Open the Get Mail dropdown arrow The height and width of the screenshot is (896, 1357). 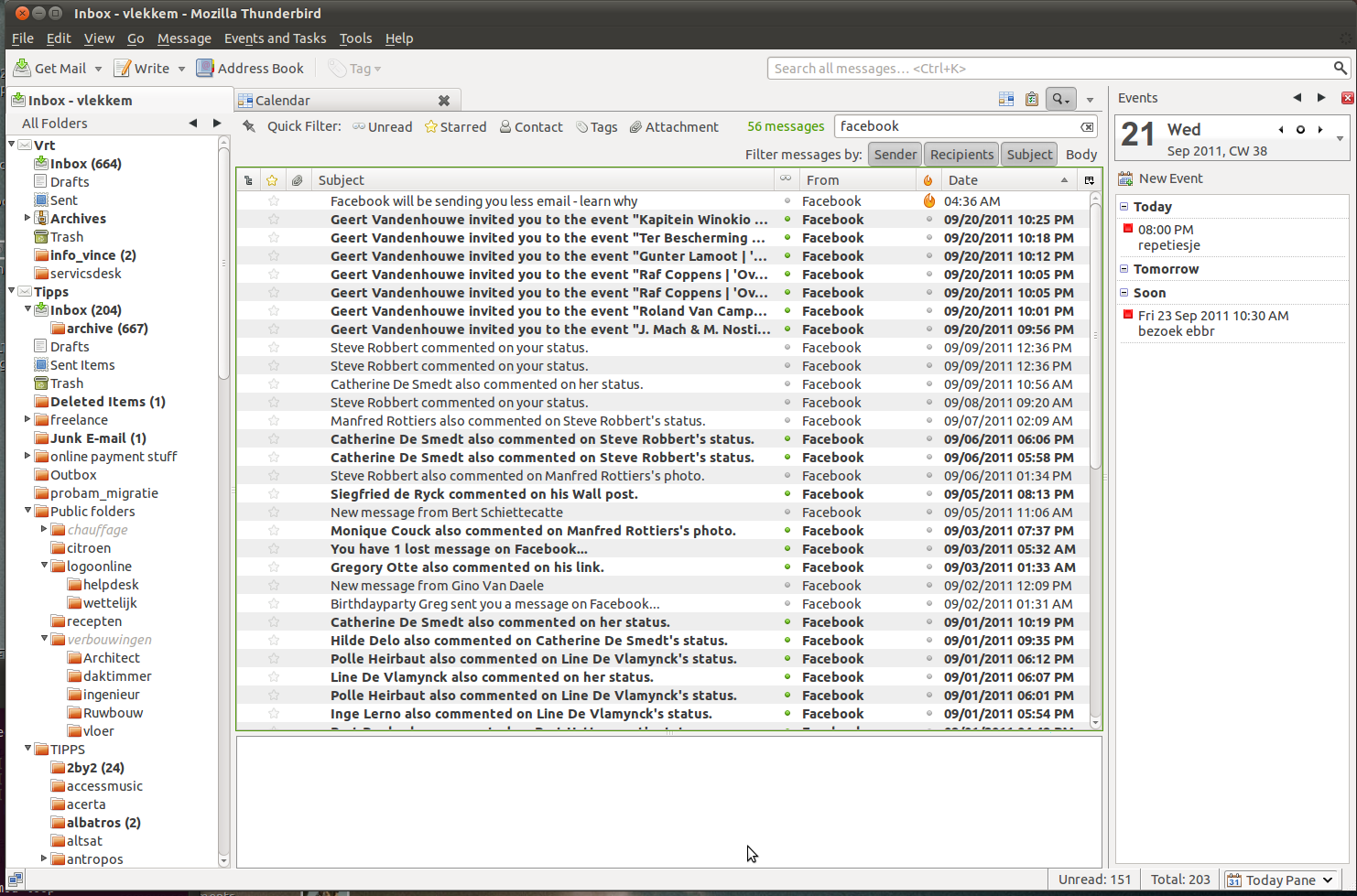coord(98,69)
